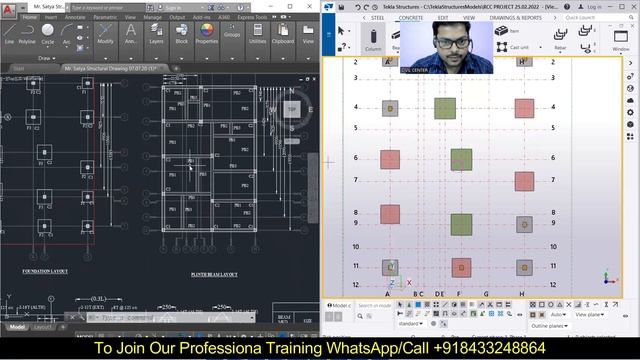Open the Annotation panel icon
Viewport: 640px width, 360px height.
pyautogui.click(x=131, y=34)
